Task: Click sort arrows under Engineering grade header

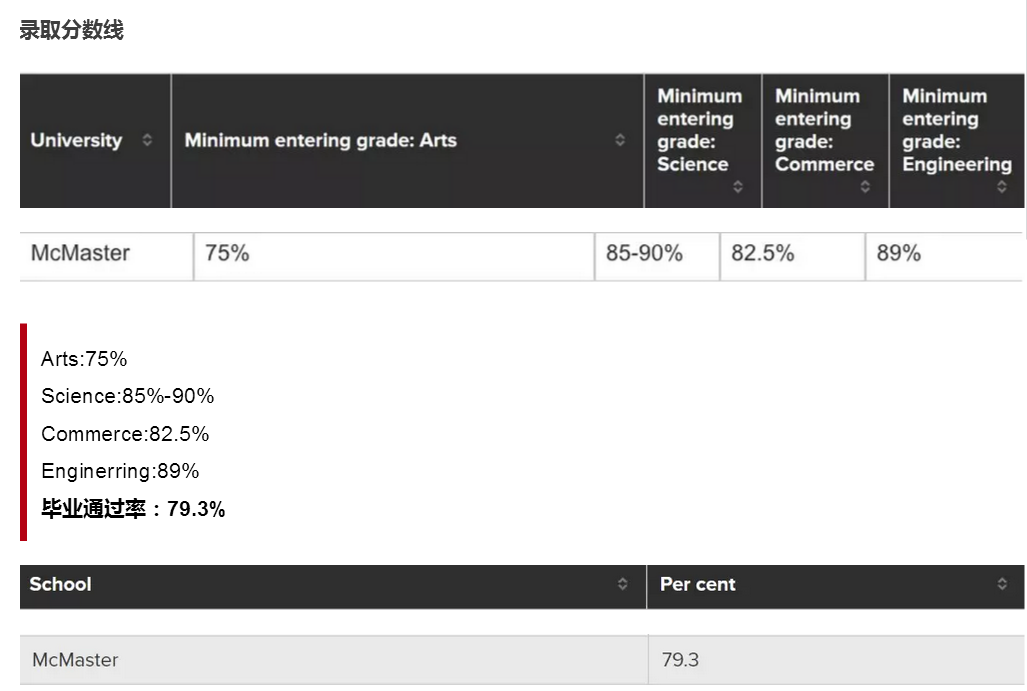Action: [1001, 186]
